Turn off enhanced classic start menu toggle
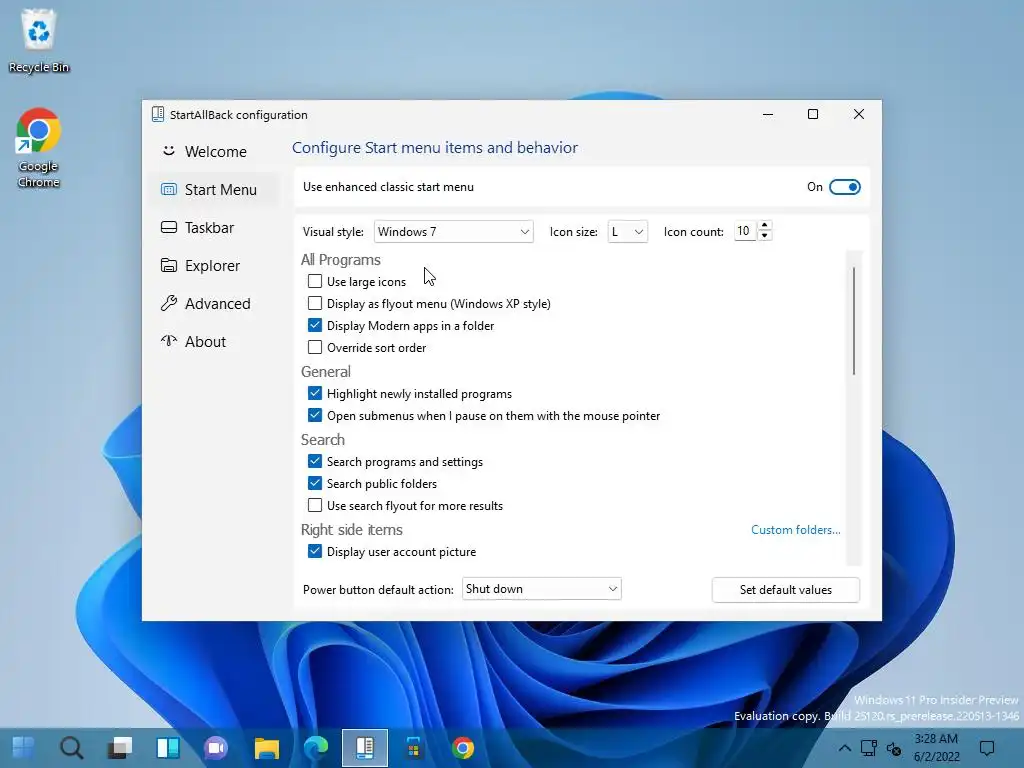Image resolution: width=1024 pixels, height=768 pixels. click(844, 187)
